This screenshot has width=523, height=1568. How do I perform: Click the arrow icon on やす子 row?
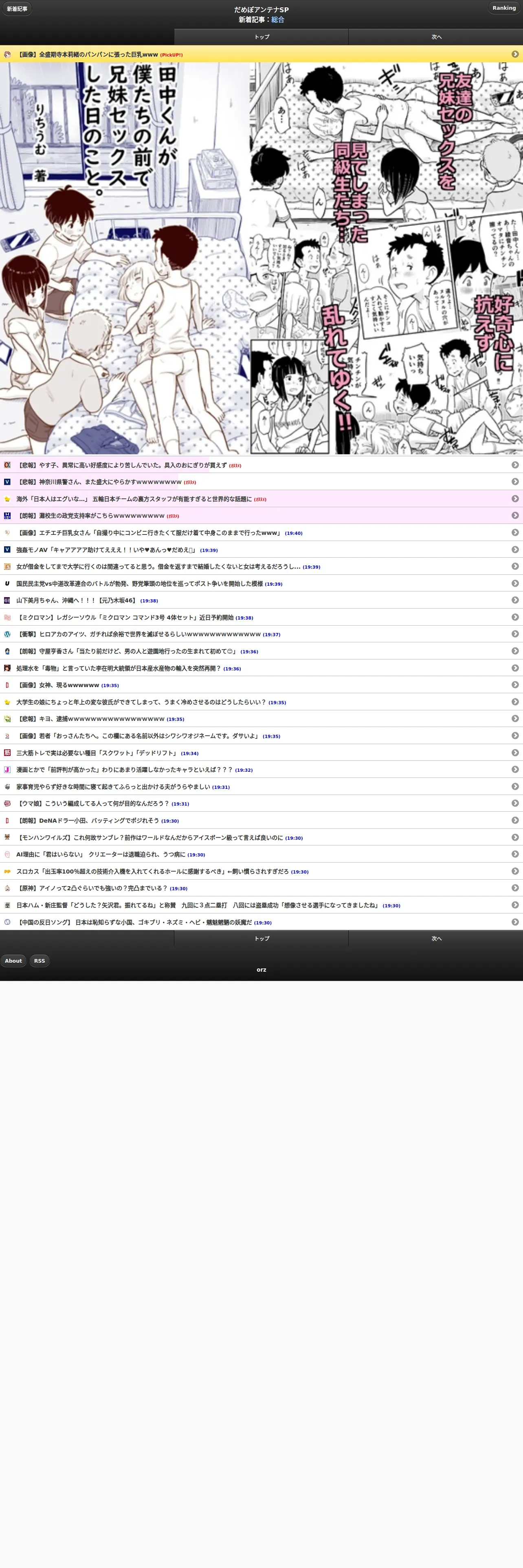tap(515, 465)
